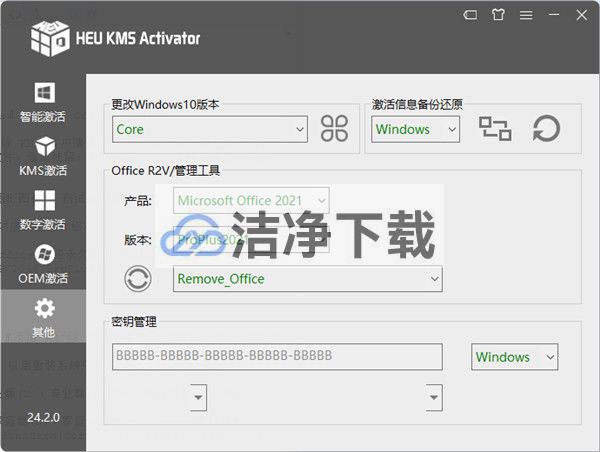Open the ProPlus2021 version dropdown
The image size is (600, 452).
click(x=251, y=240)
